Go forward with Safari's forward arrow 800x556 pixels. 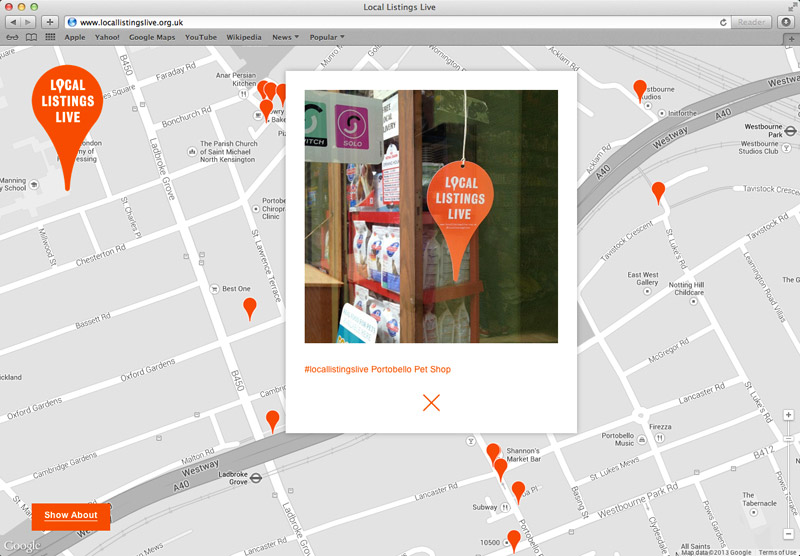(28, 22)
